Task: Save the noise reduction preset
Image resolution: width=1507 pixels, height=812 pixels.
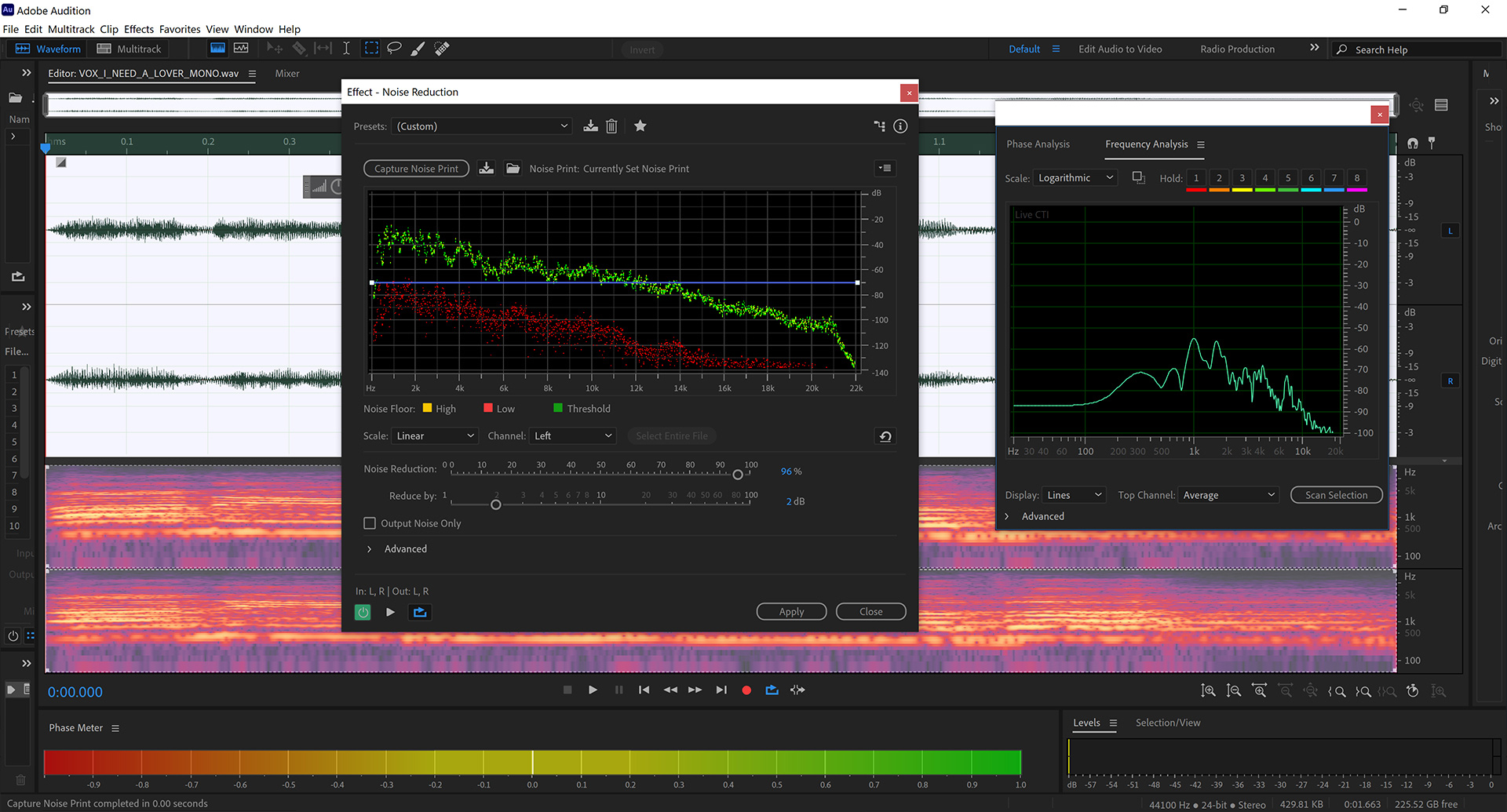Action: click(590, 126)
